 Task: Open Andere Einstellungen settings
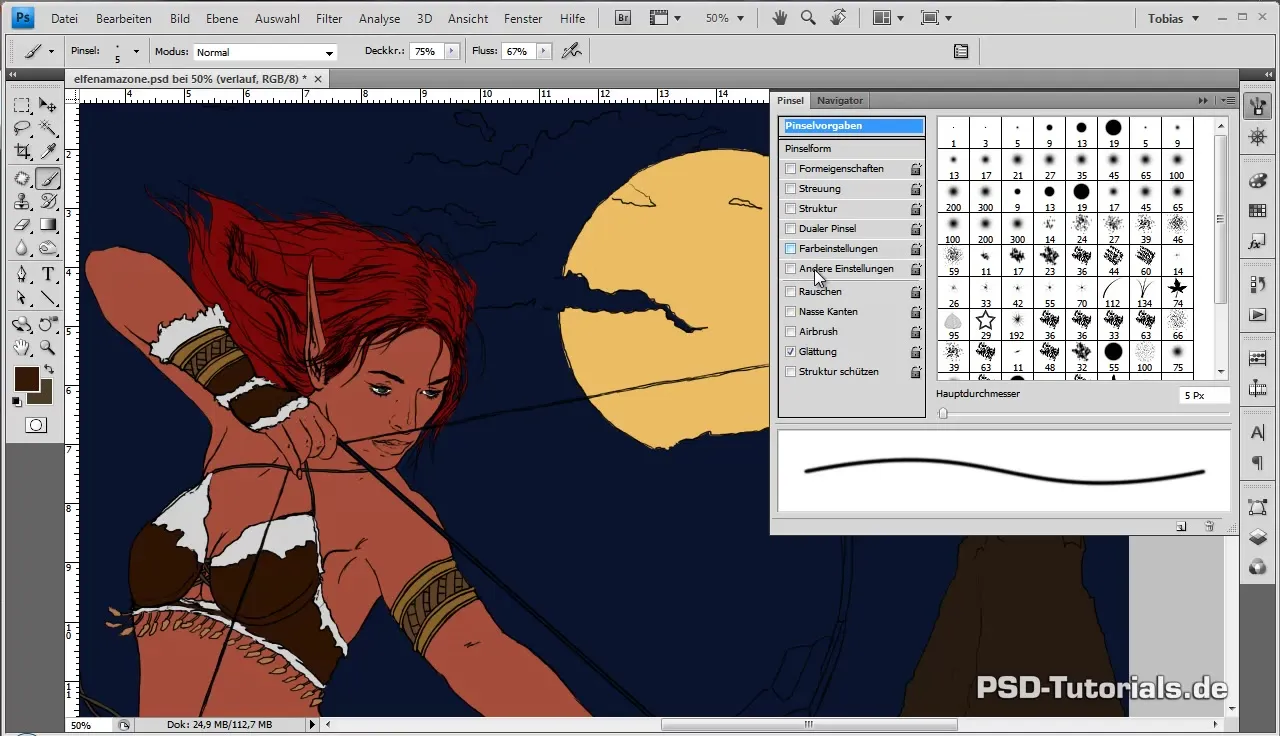(846, 269)
